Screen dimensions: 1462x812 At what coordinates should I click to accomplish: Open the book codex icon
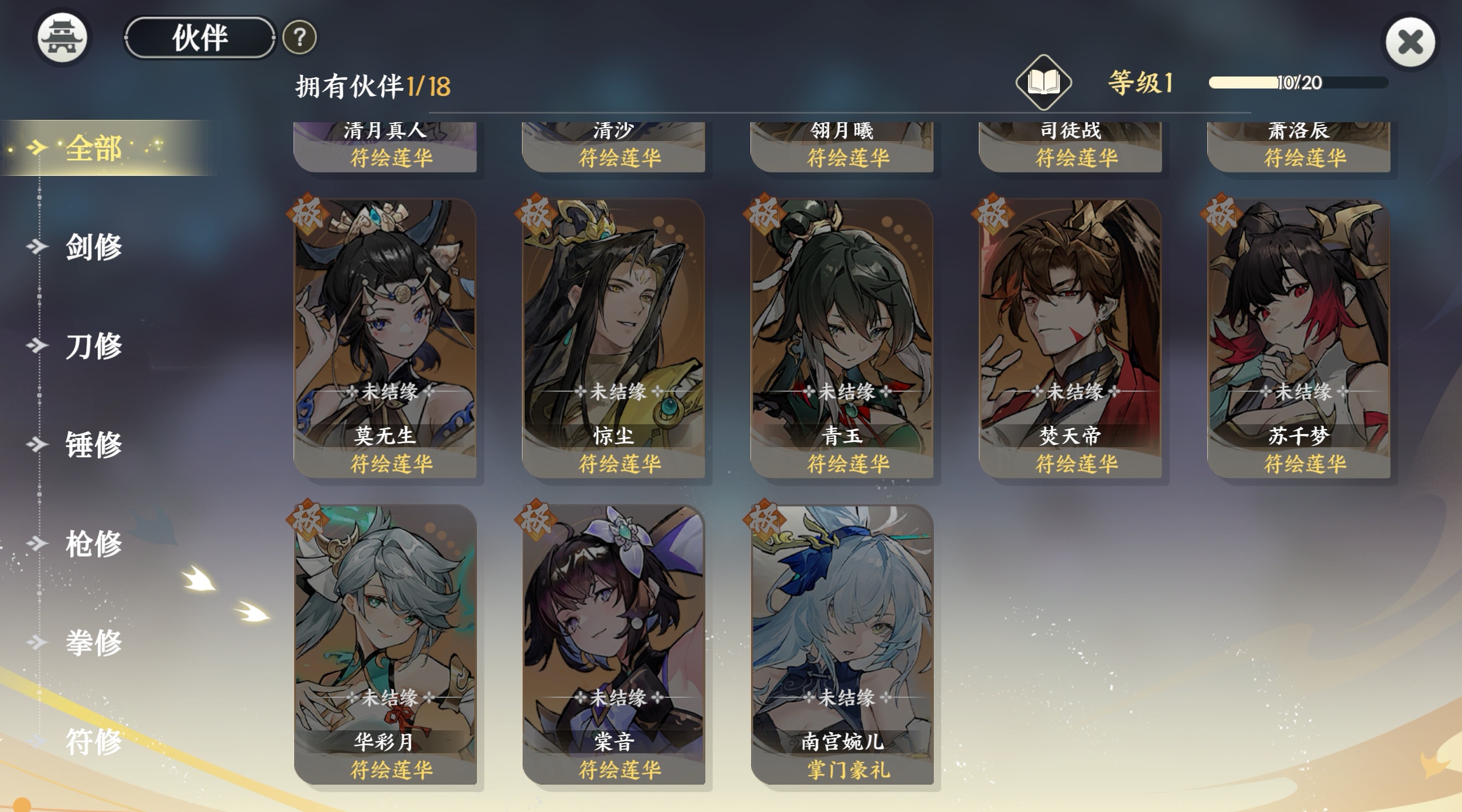pyautogui.click(x=1043, y=82)
